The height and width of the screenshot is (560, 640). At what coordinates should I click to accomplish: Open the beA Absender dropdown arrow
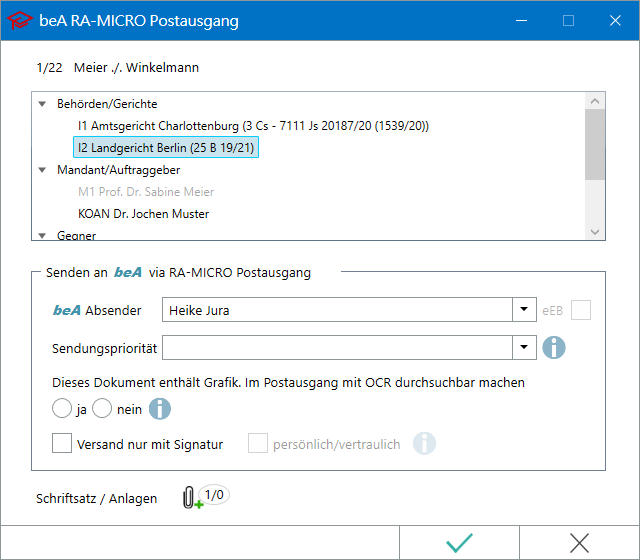524,310
